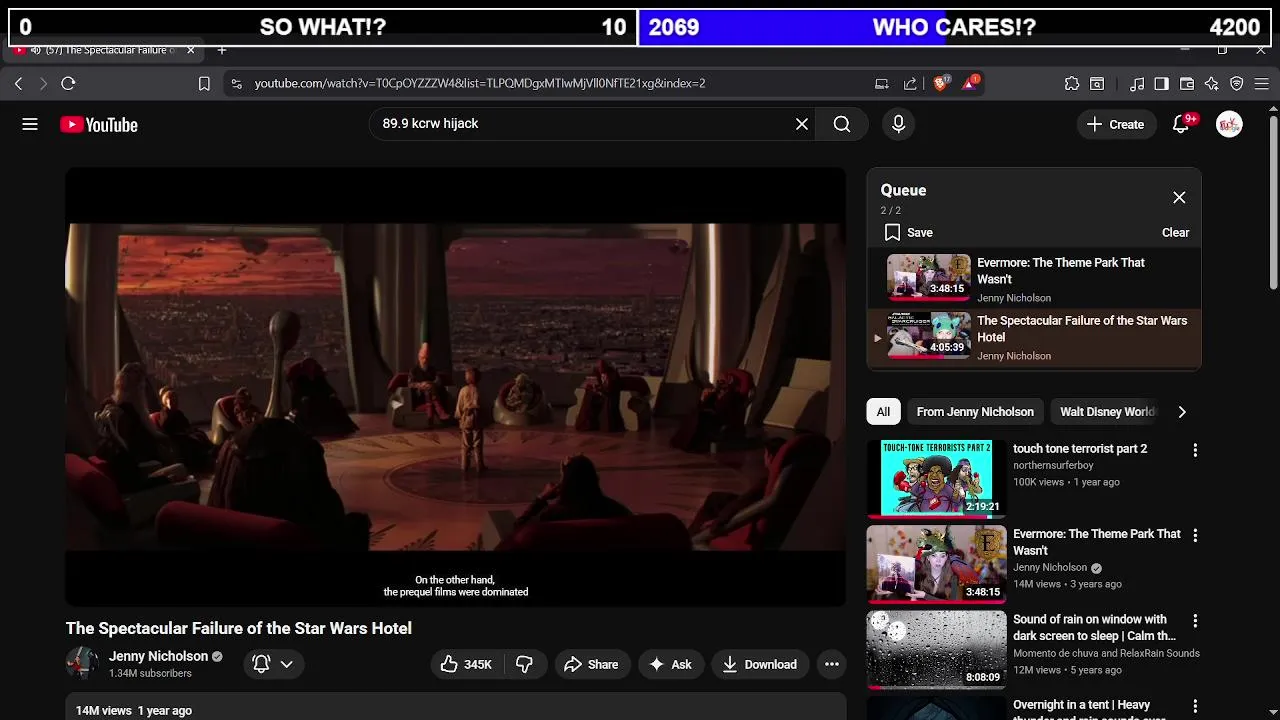
Task: Share this page from address bar
Action: click(910, 84)
